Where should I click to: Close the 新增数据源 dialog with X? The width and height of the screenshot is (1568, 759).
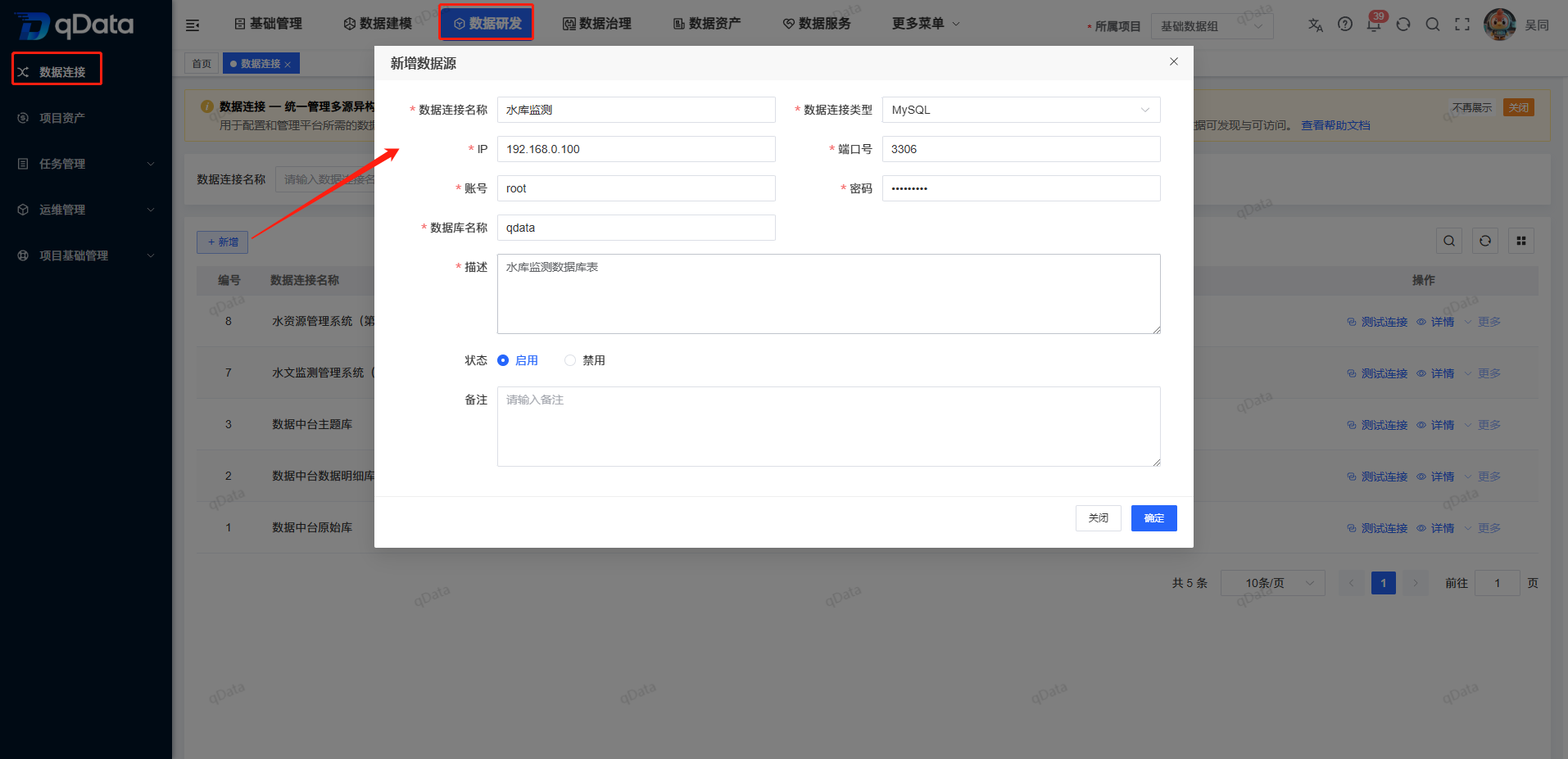coord(1174,61)
